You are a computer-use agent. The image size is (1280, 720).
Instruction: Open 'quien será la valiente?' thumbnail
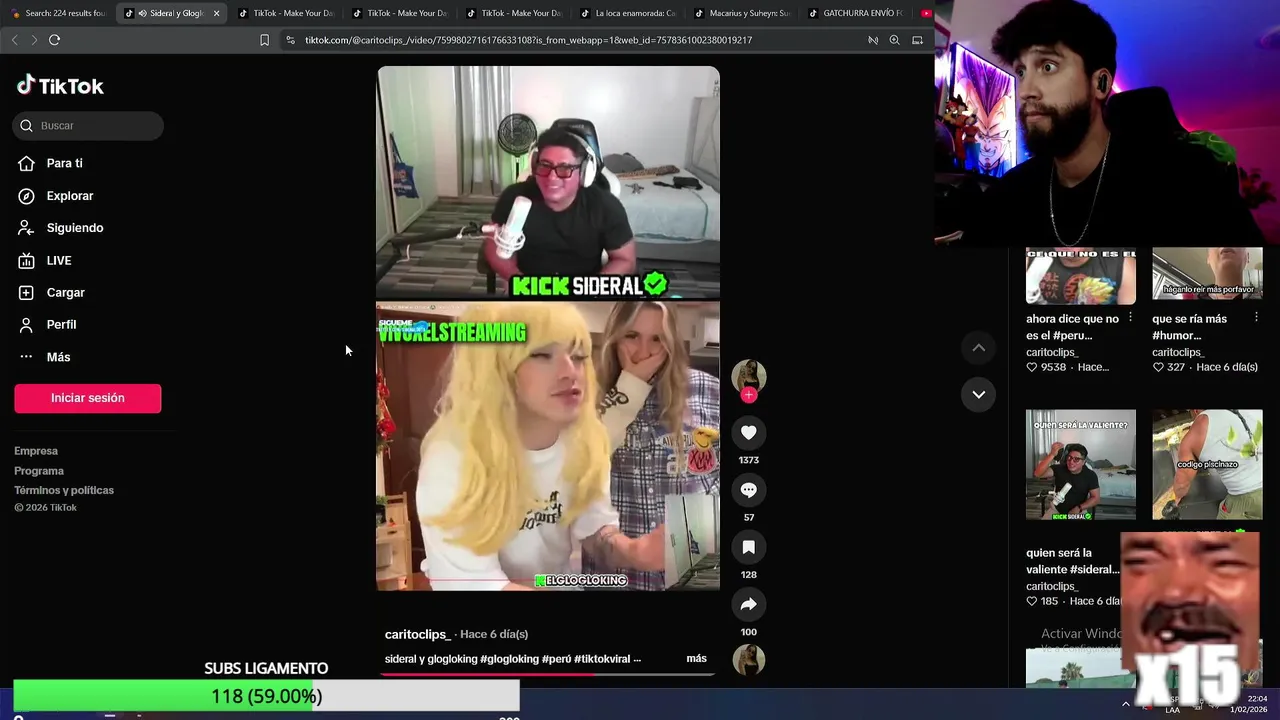(x=1081, y=464)
